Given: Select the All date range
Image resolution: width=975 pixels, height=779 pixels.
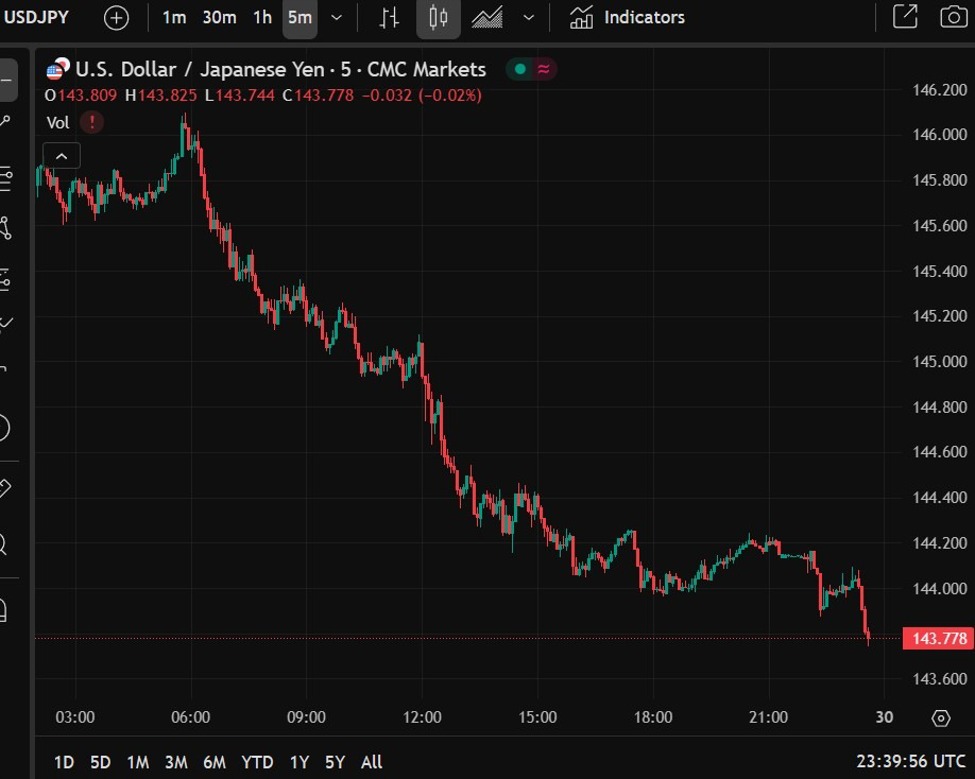Looking at the screenshot, I should pyautogui.click(x=371, y=762).
